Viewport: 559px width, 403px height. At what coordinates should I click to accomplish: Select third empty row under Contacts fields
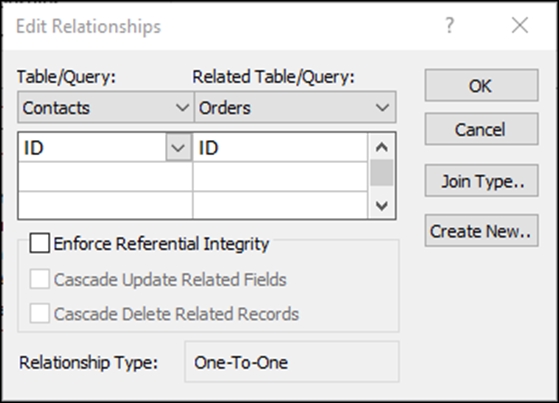(106, 205)
